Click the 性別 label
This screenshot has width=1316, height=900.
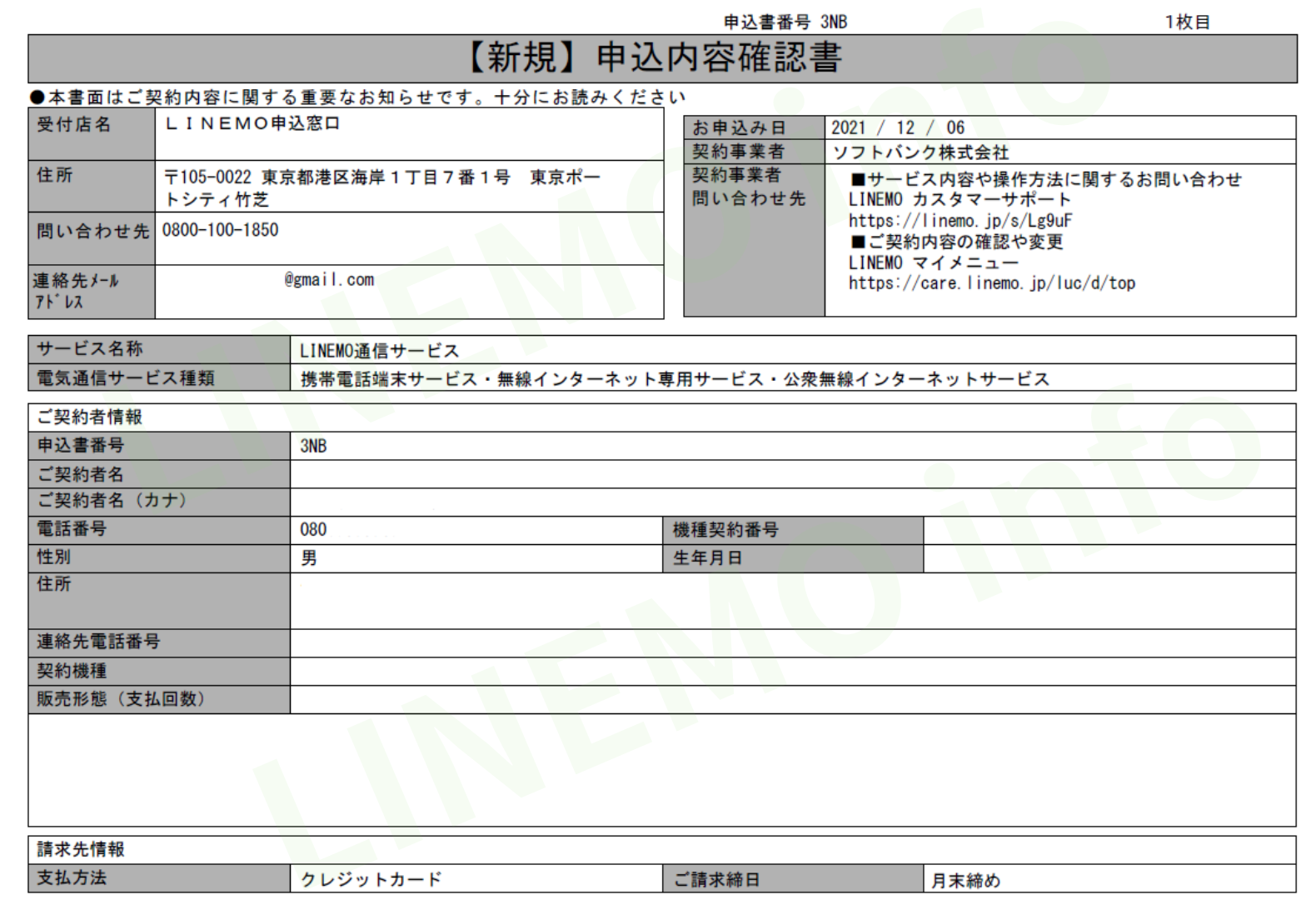pos(54,557)
